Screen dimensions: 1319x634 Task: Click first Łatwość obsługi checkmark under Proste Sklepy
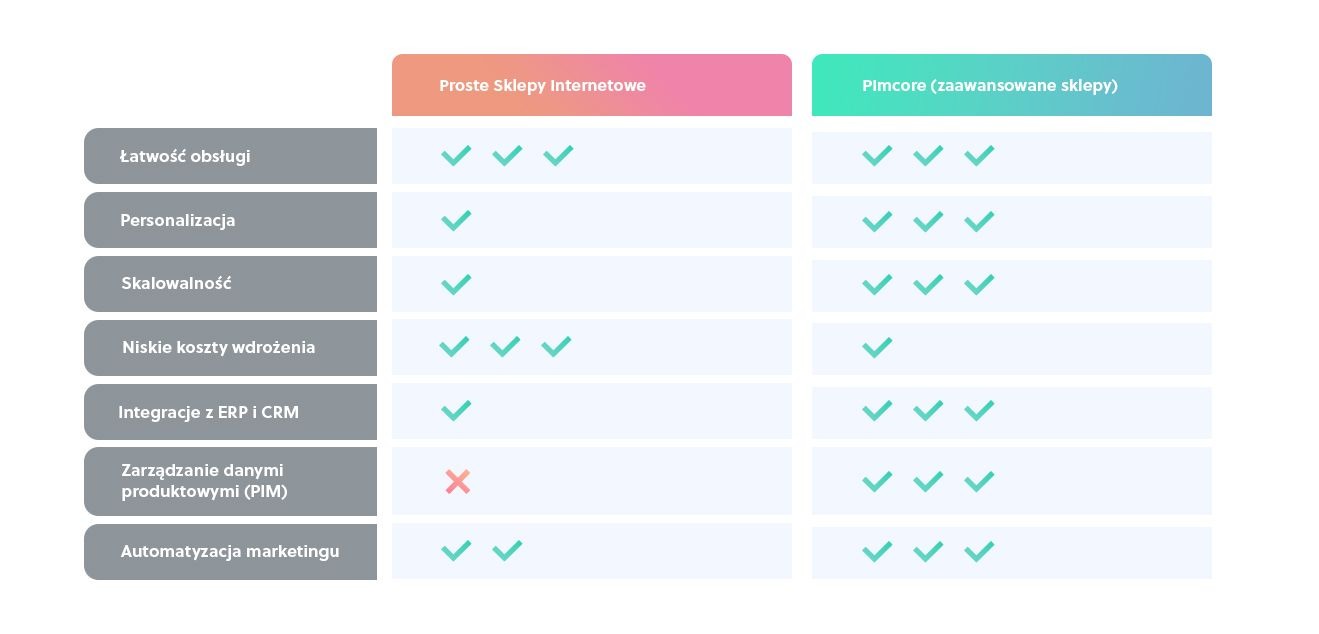tap(456, 155)
